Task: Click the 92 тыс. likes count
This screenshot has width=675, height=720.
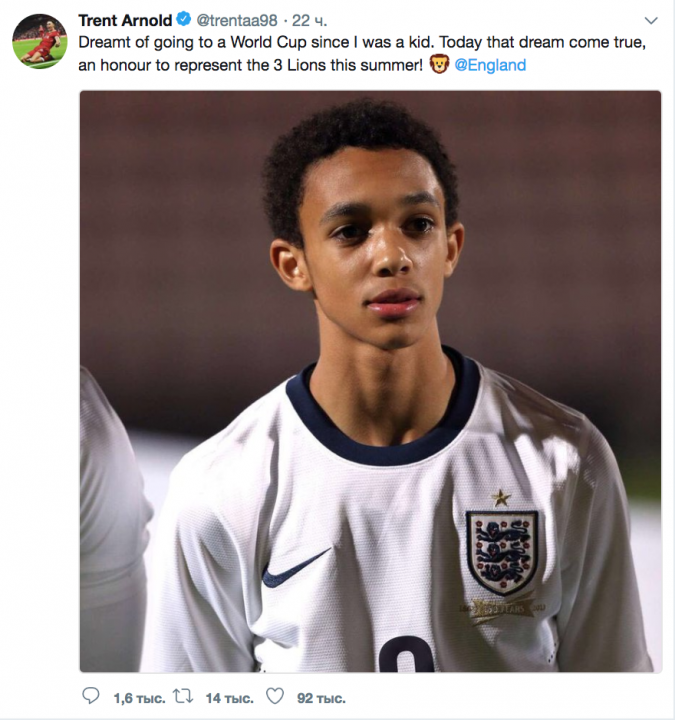Action: pyautogui.click(x=321, y=697)
